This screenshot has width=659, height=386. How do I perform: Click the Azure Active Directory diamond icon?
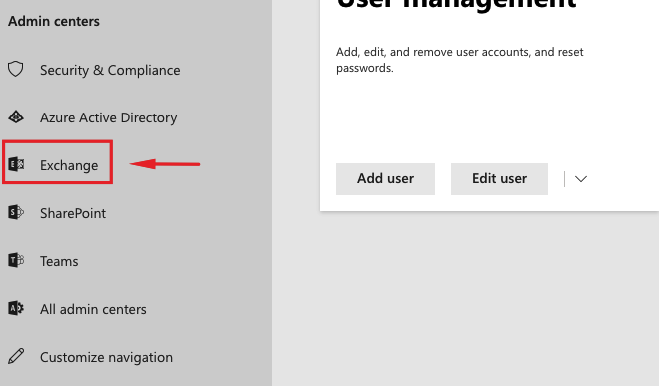[x=16, y=117]
